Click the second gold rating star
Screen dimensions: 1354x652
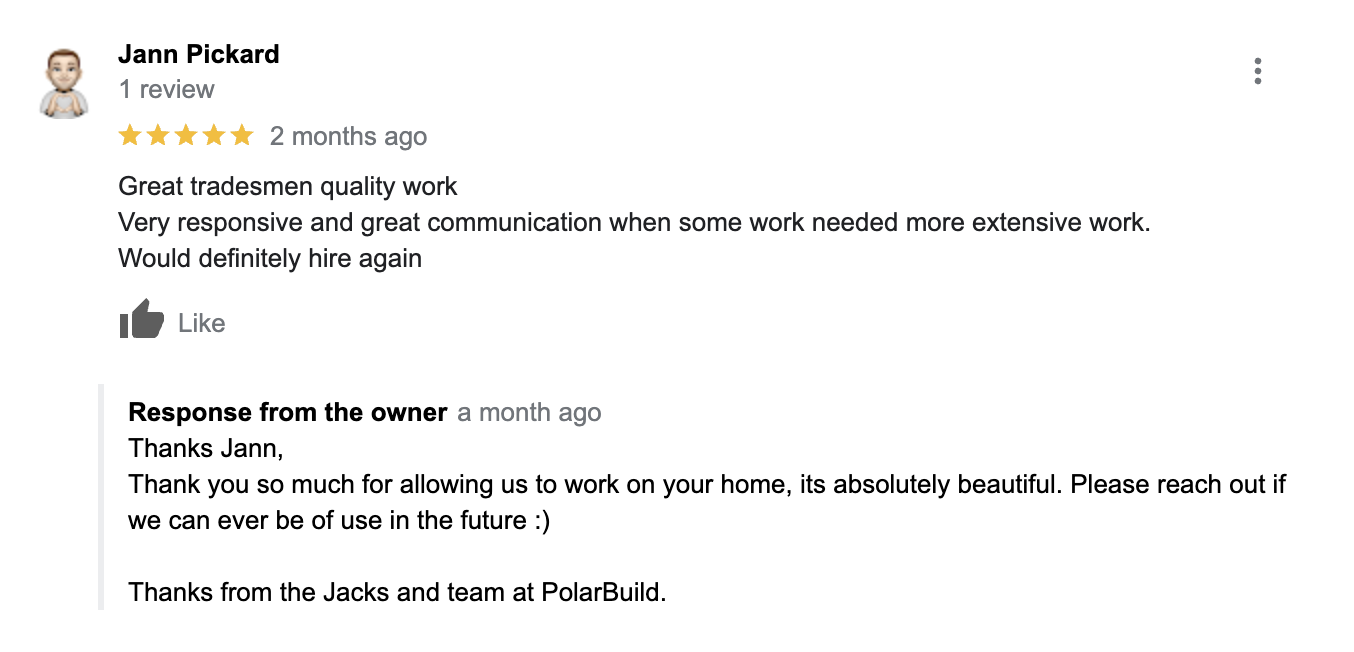158,136
